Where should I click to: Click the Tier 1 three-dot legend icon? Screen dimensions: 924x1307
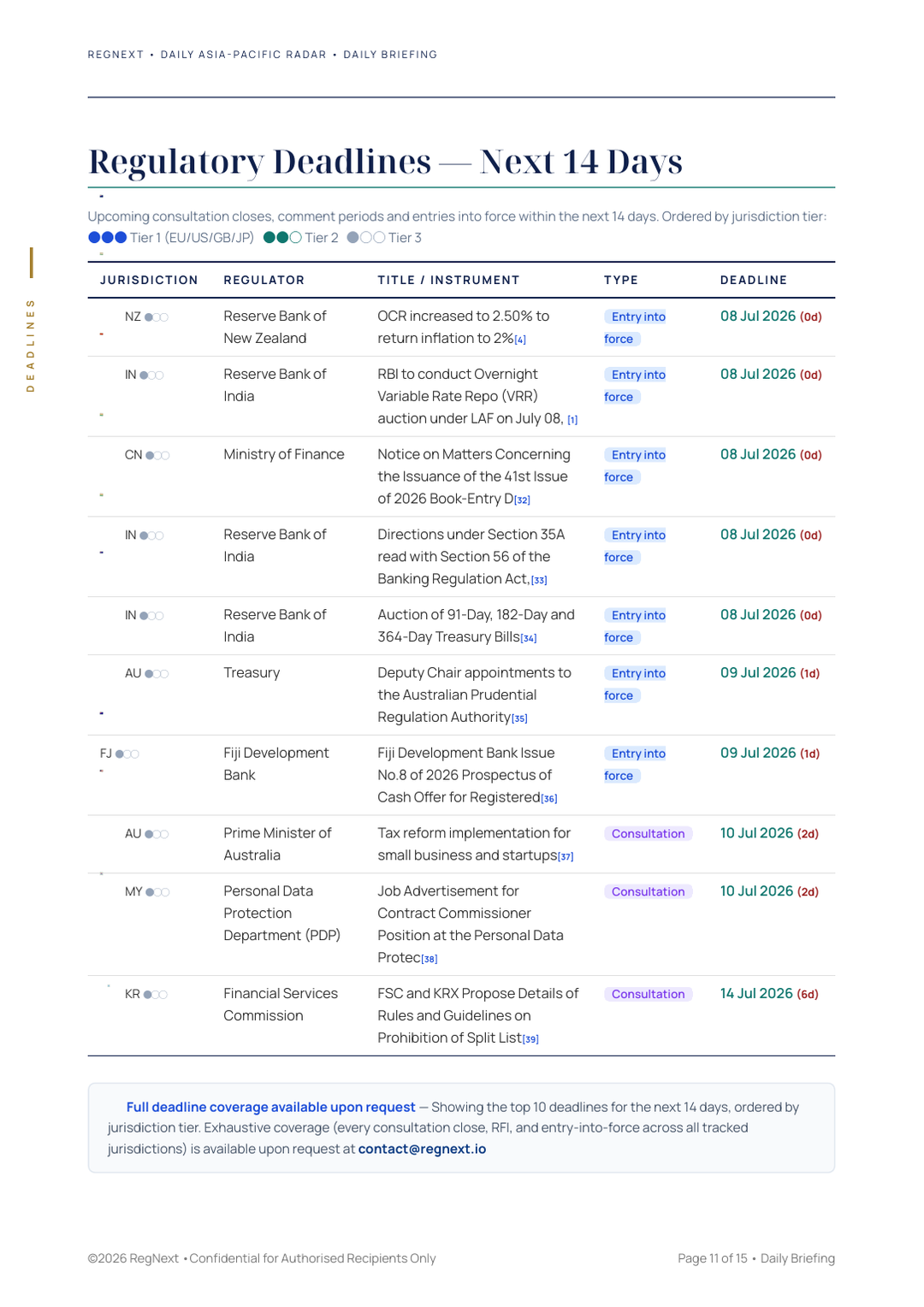click(108, 238)
